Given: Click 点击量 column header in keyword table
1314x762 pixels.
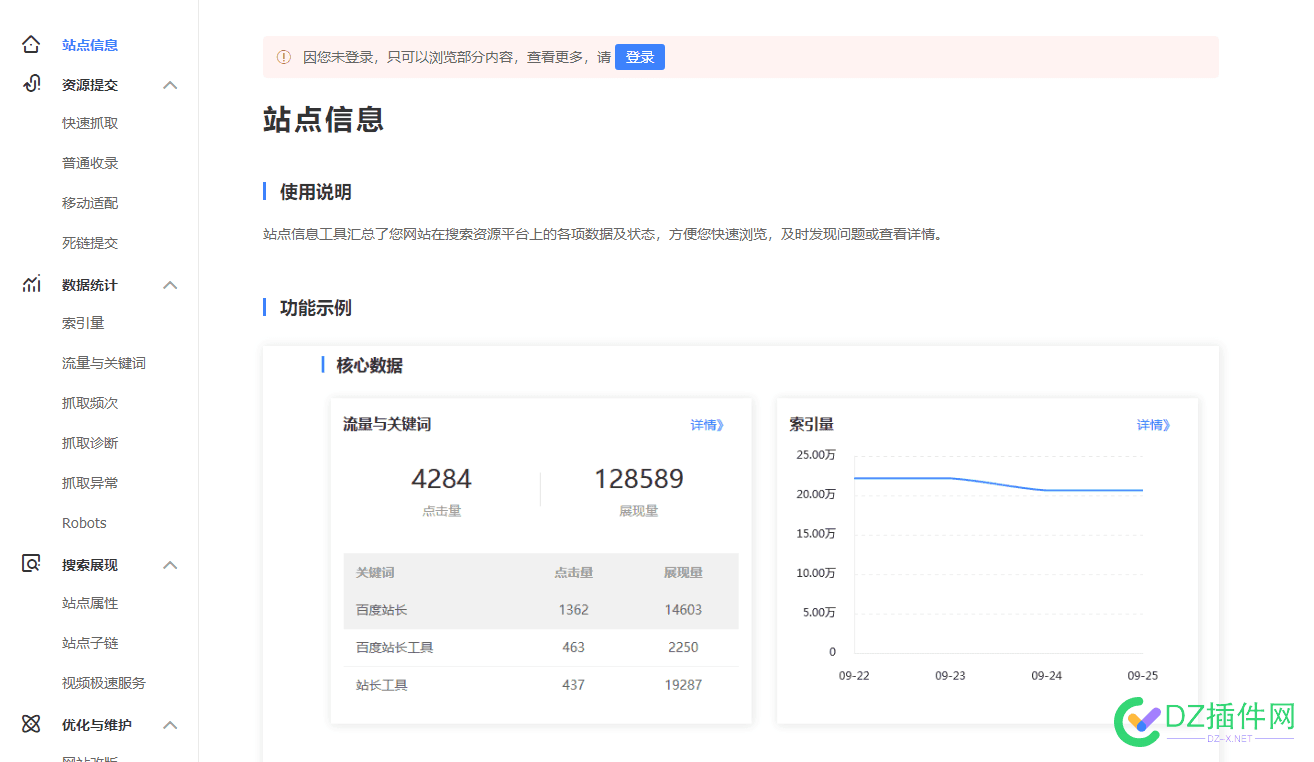Looking at the screenshot, I should (574, 573).
